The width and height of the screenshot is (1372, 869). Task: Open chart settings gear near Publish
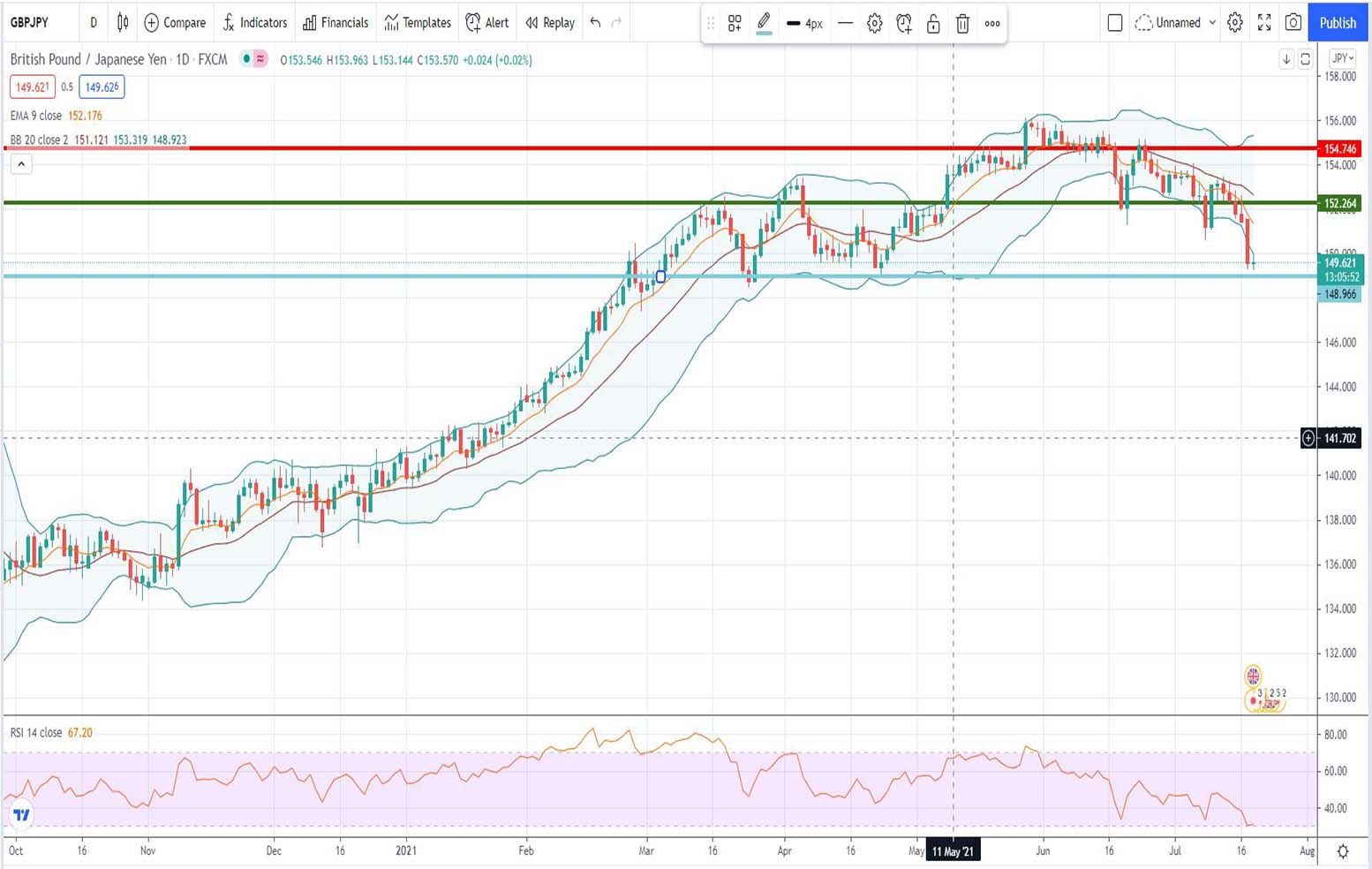tap(1235, 23)
